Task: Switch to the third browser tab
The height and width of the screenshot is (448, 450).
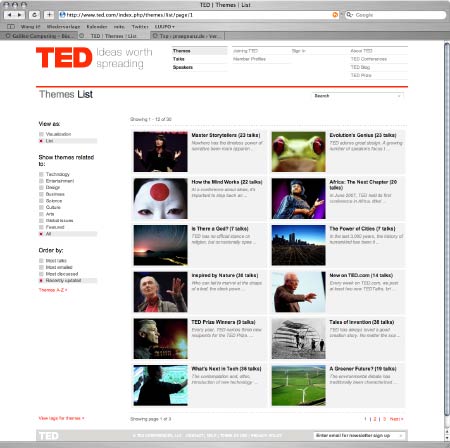Action: (187, 36)
